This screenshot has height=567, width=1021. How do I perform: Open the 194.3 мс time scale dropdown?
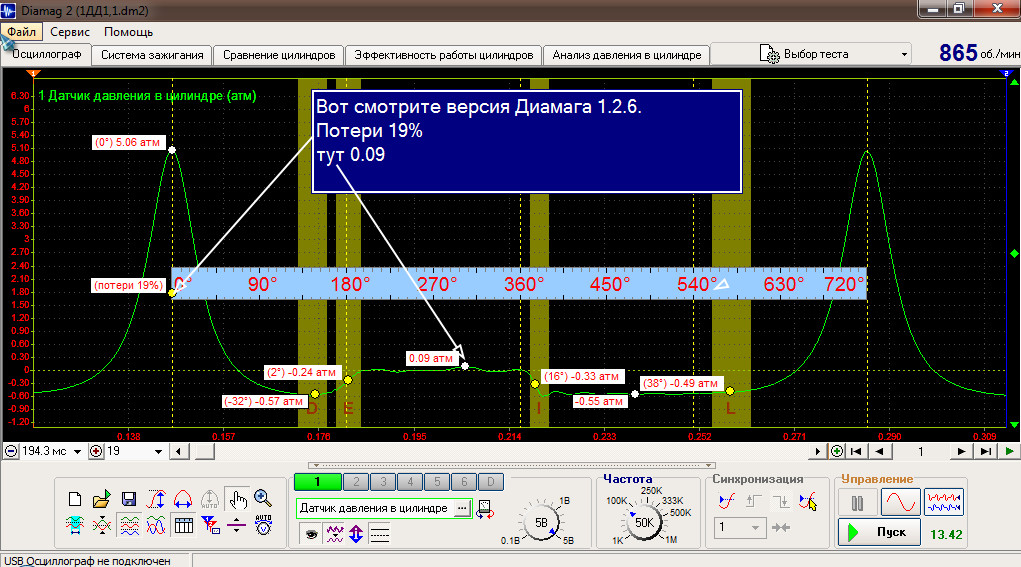pos(77,452)
